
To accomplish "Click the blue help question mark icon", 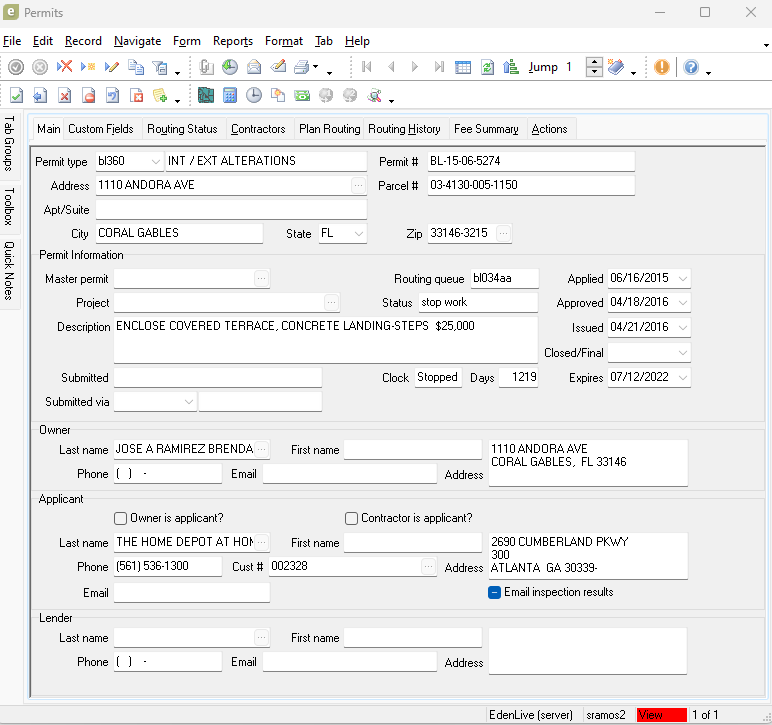I will (x=691, y=67).
